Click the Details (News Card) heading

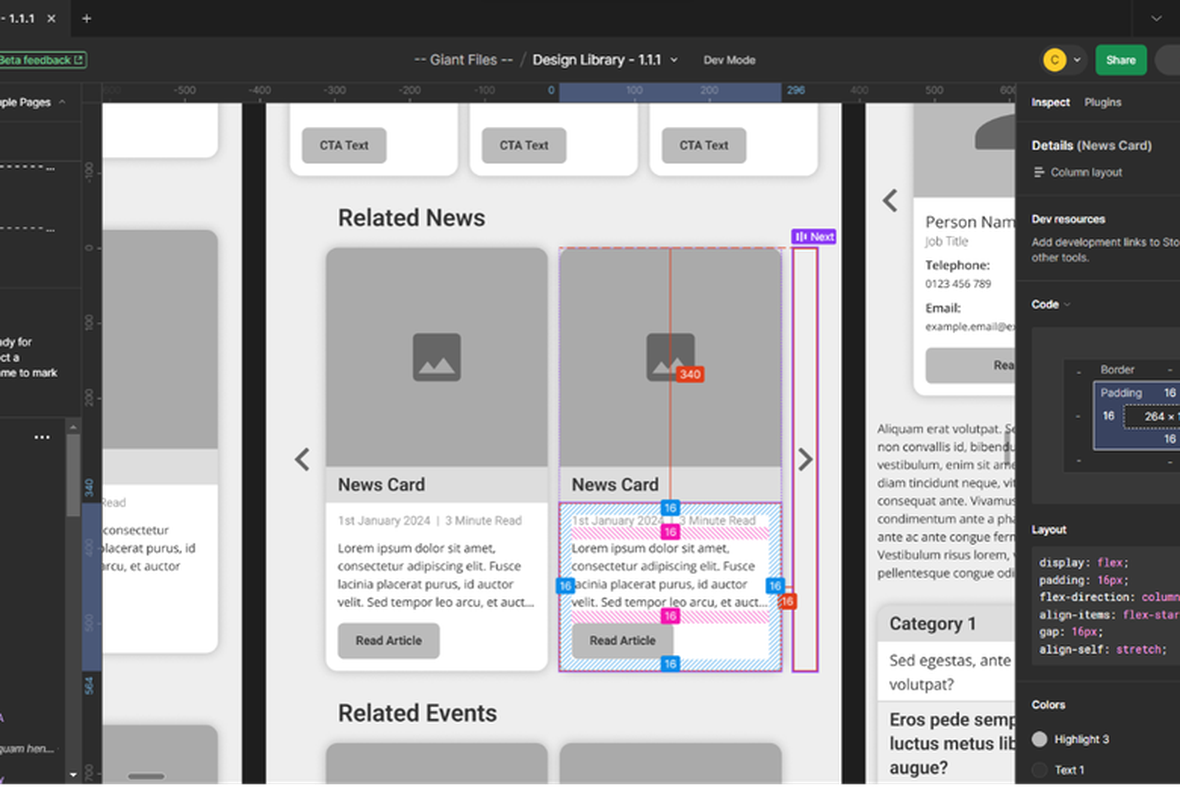1091,146
